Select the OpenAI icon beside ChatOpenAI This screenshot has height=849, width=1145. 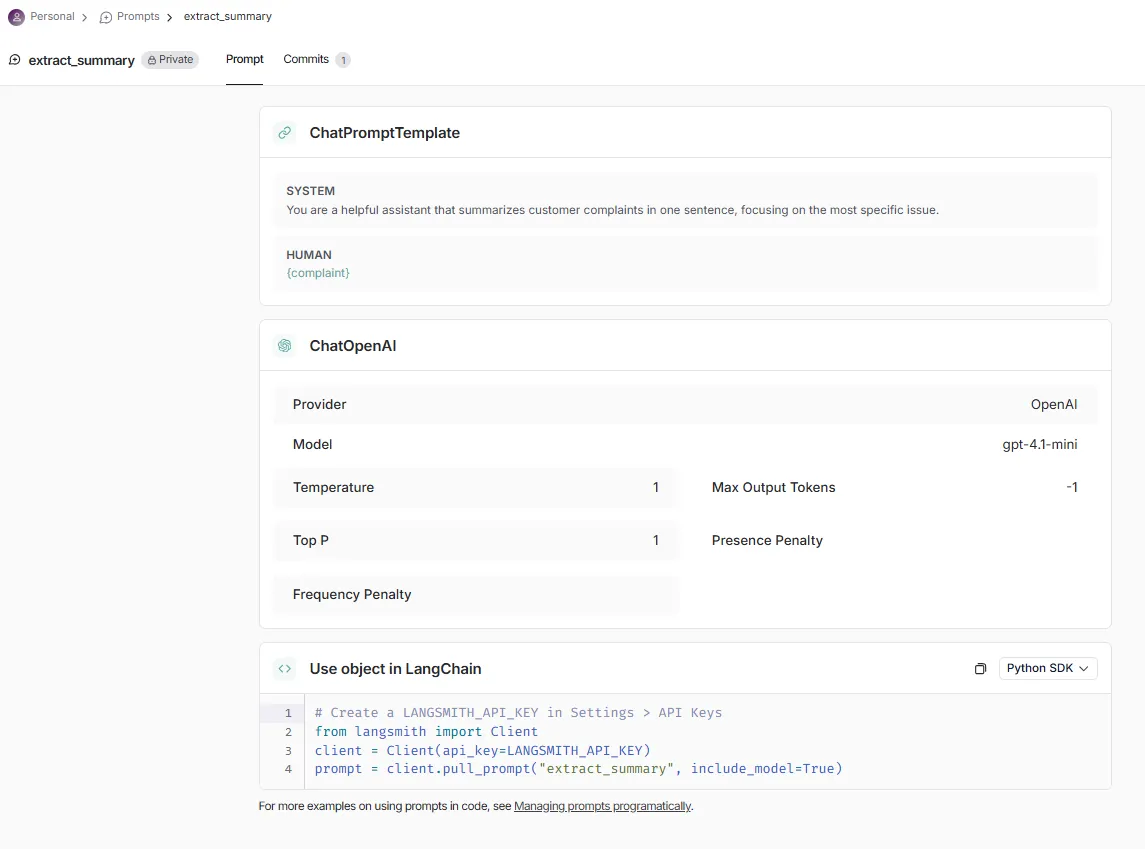pos(285,345)
